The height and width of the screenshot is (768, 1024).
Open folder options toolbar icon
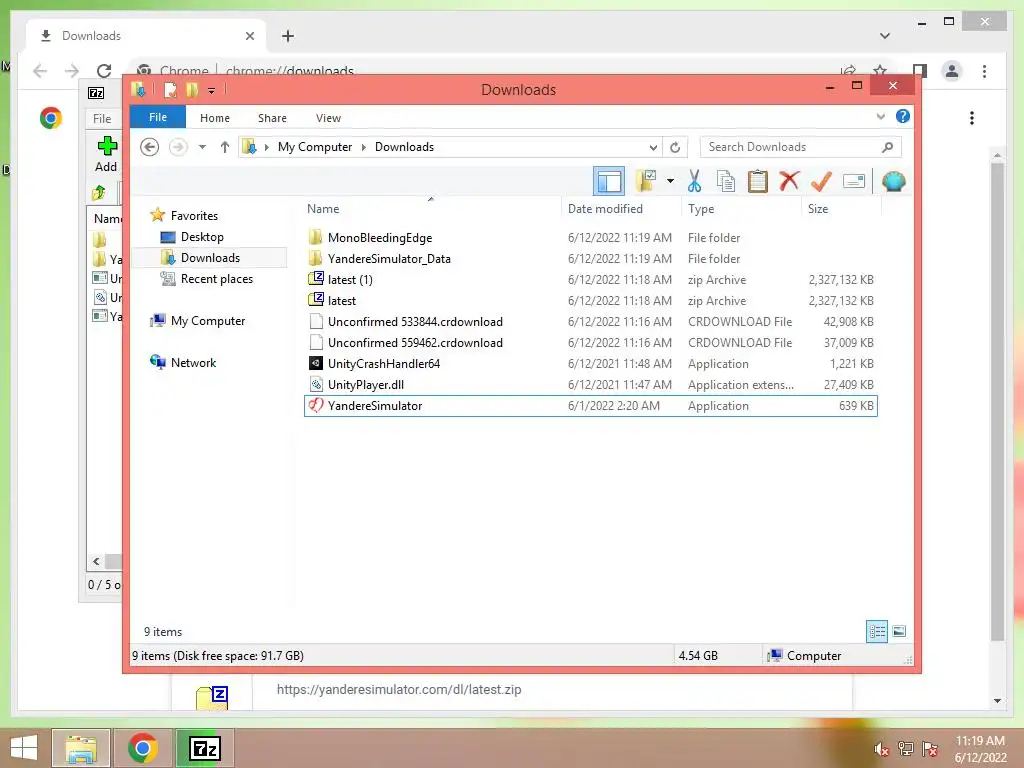coord(646,181)
